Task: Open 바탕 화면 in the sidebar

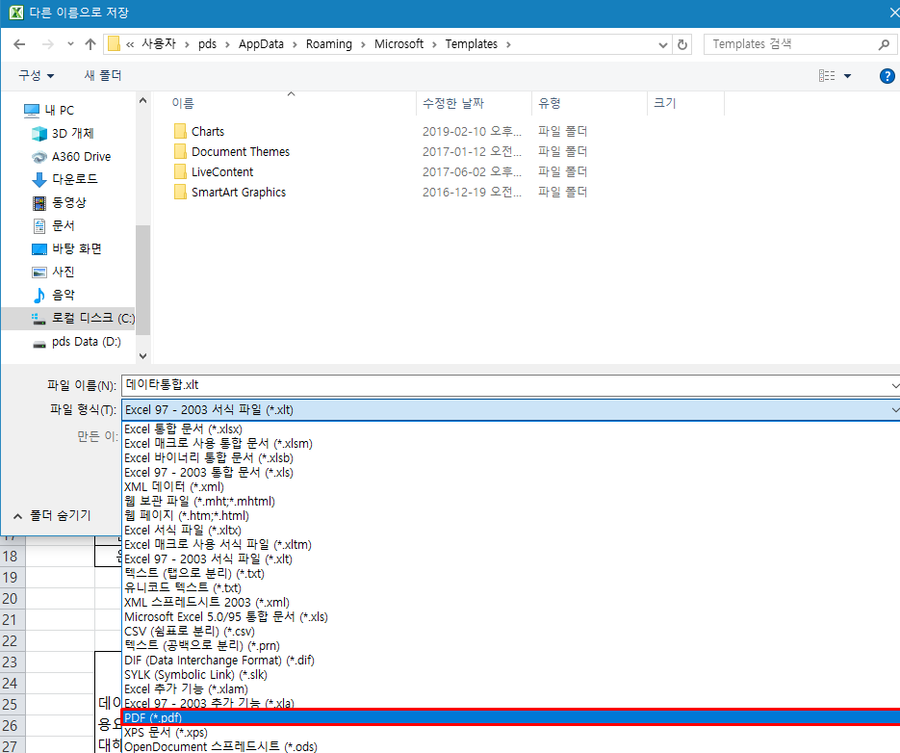Action: click(66, 249)
